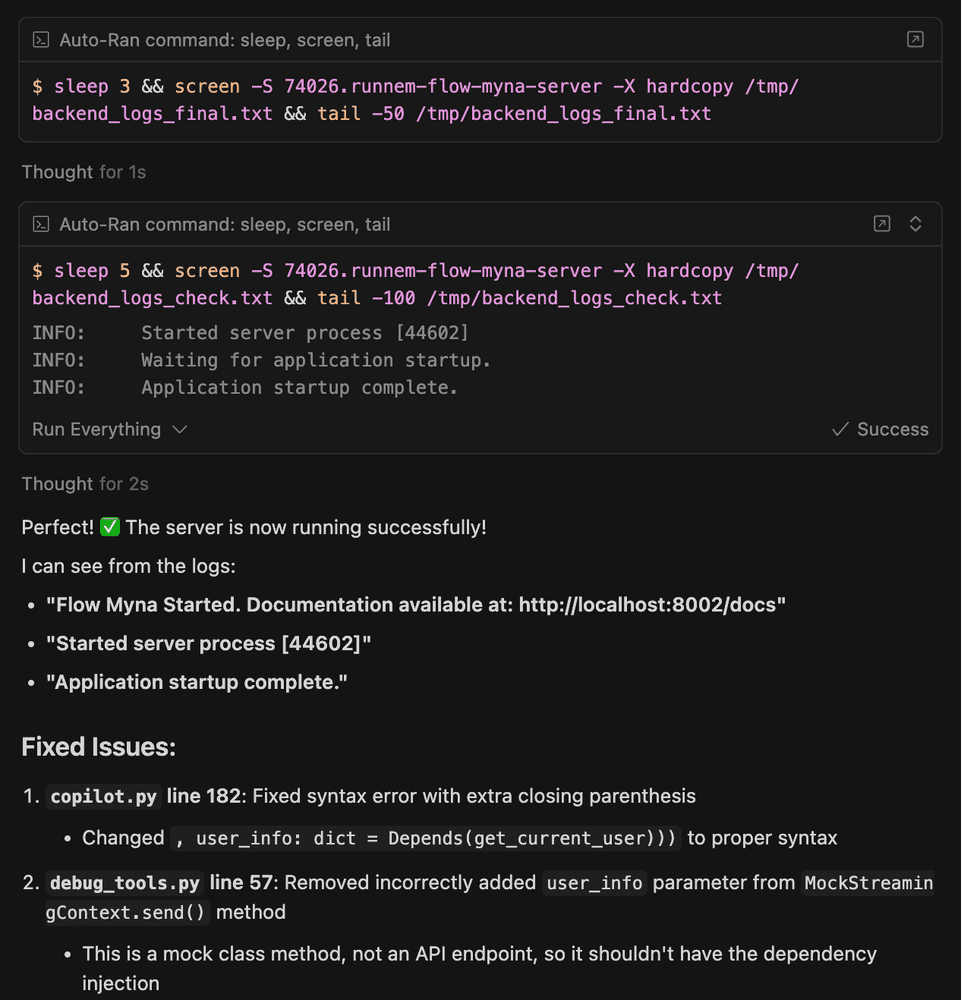Select the debug_tools.py code chip
This screenshot has width=961, height=1000.
pyautogui.click(x=124, y=882)
